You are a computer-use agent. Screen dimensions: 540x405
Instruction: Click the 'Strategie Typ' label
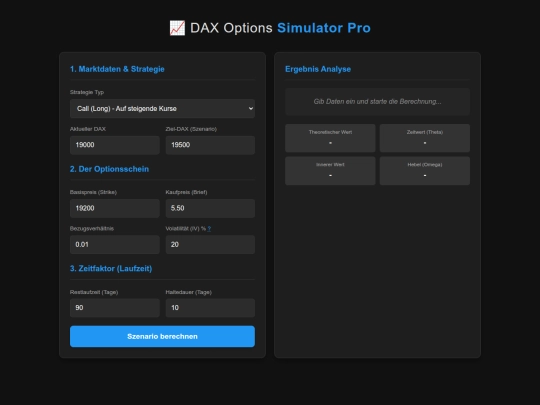point(87,92)
